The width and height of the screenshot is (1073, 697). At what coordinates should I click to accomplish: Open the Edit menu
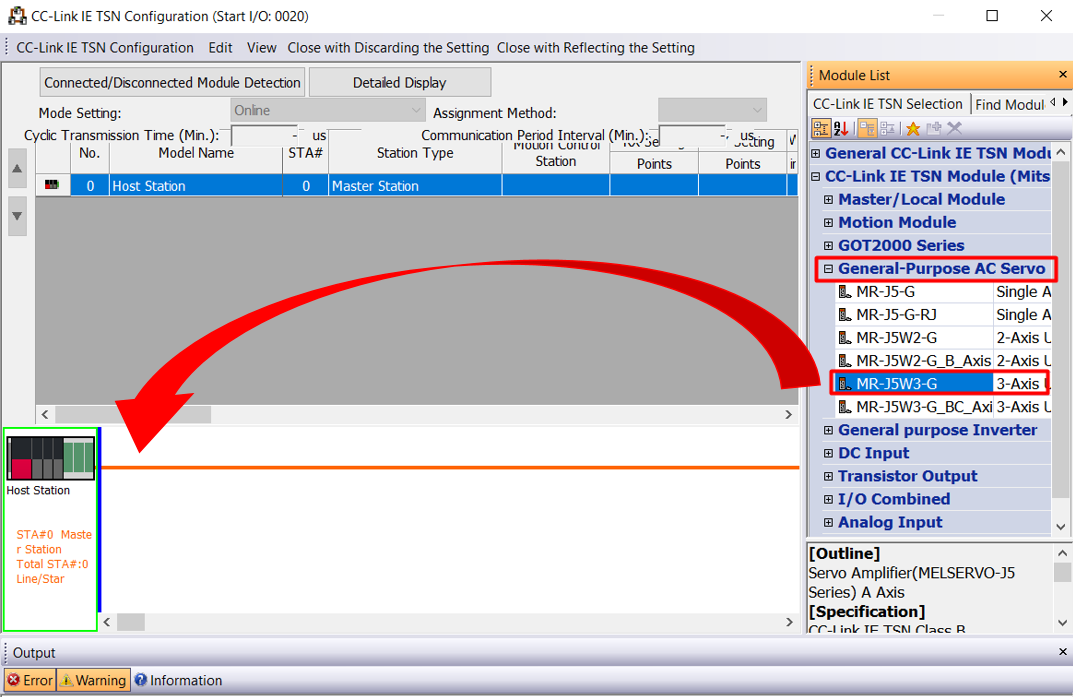(x=220, y=47)
